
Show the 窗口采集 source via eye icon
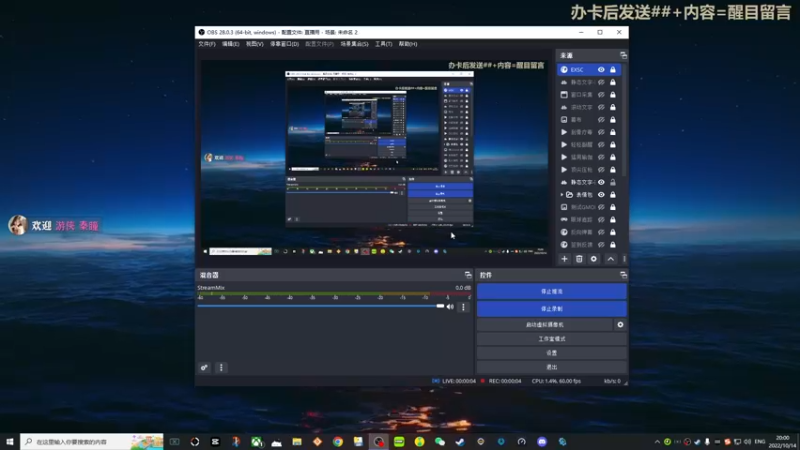pyautogui.click(x=601, y=94)
